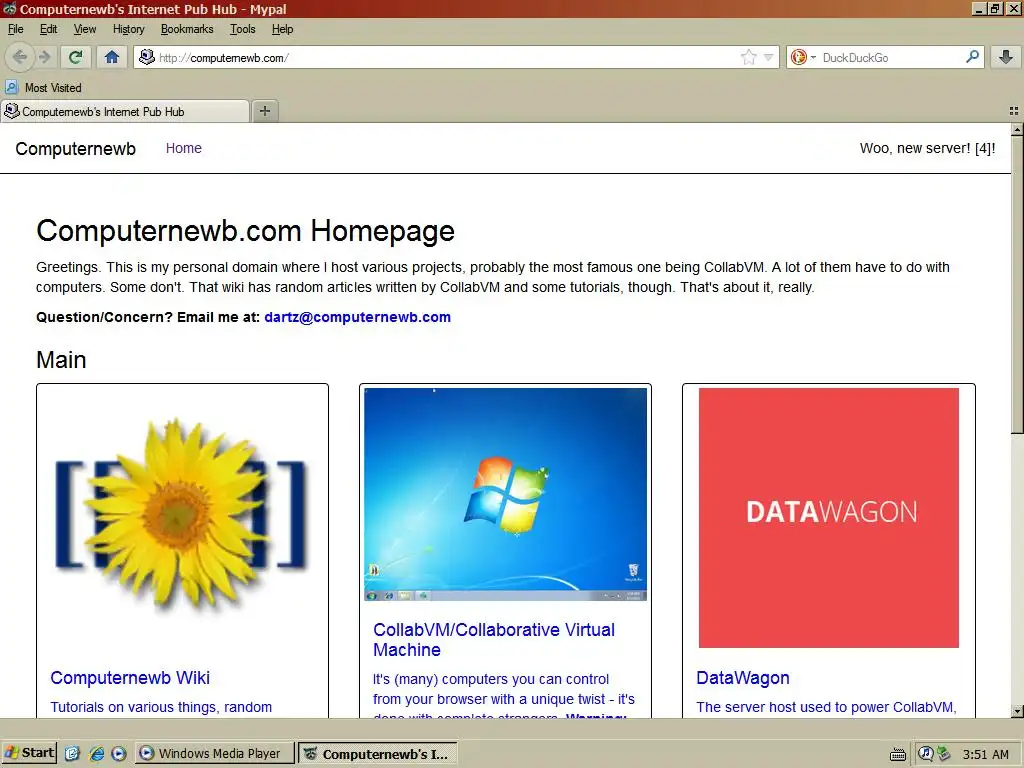Open the DuckDuckGo search engine selector

[803, 57]
